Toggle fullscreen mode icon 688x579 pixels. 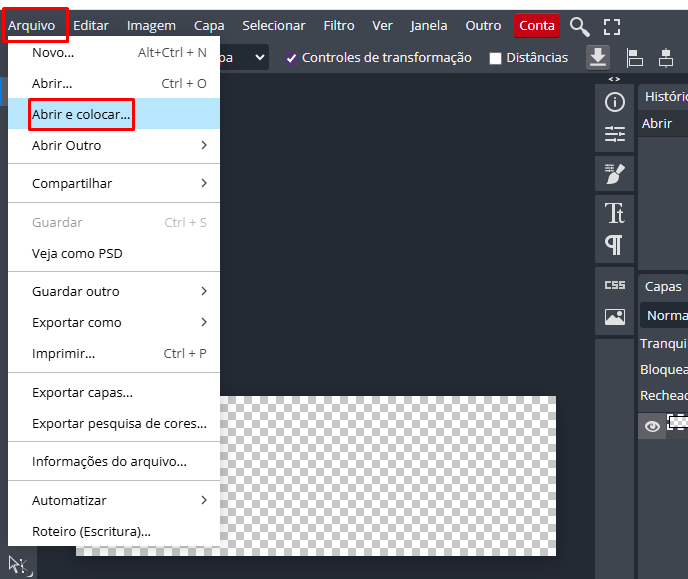click(x=612, y=27)
